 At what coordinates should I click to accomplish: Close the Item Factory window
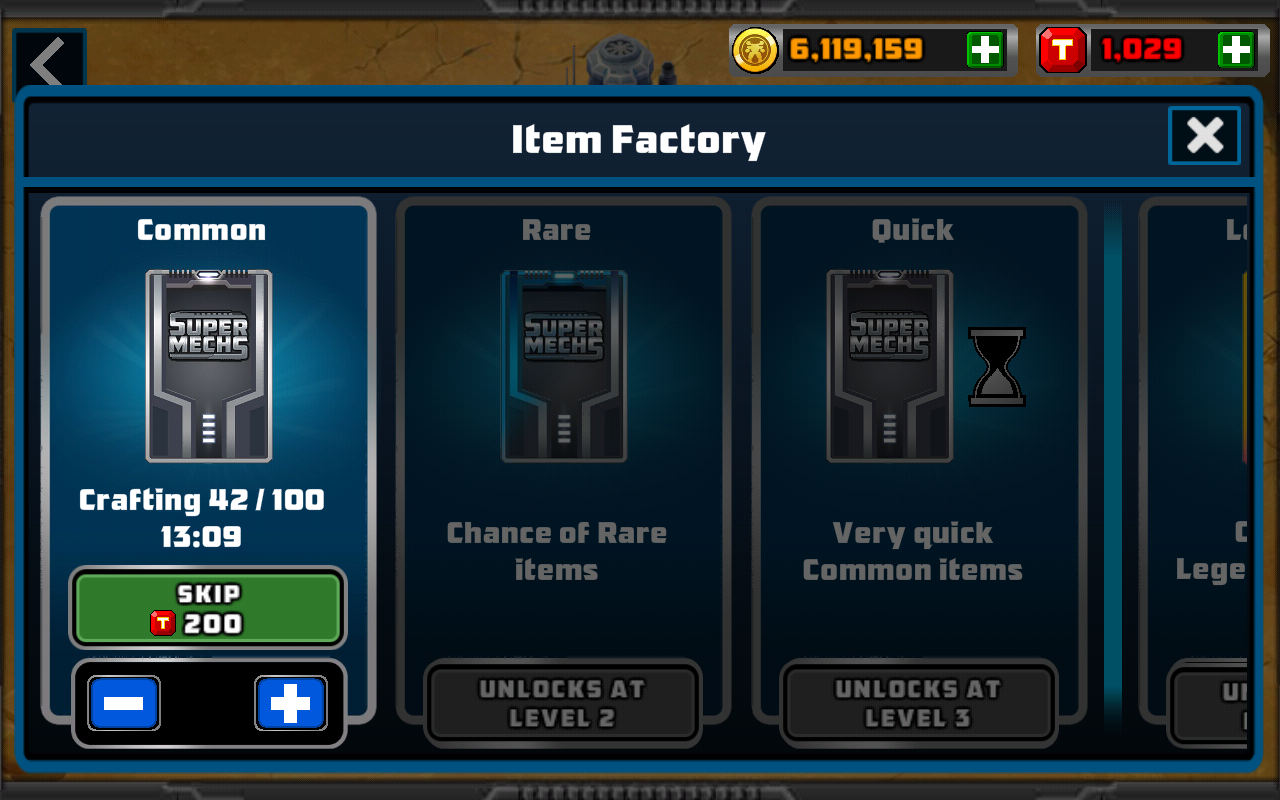click(1205, 135)
